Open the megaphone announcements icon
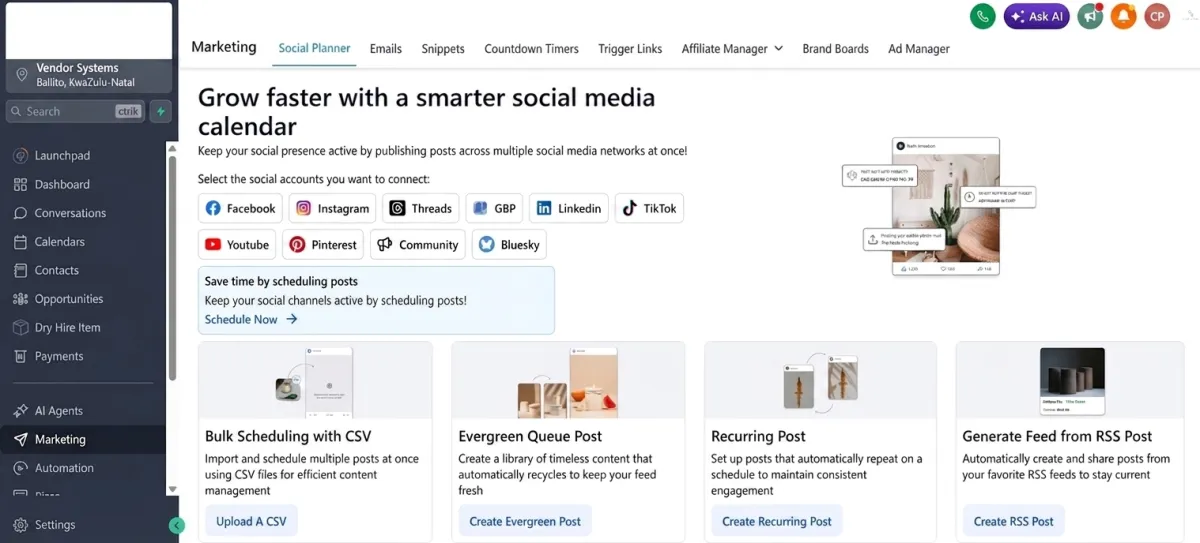 [1090, 16]
